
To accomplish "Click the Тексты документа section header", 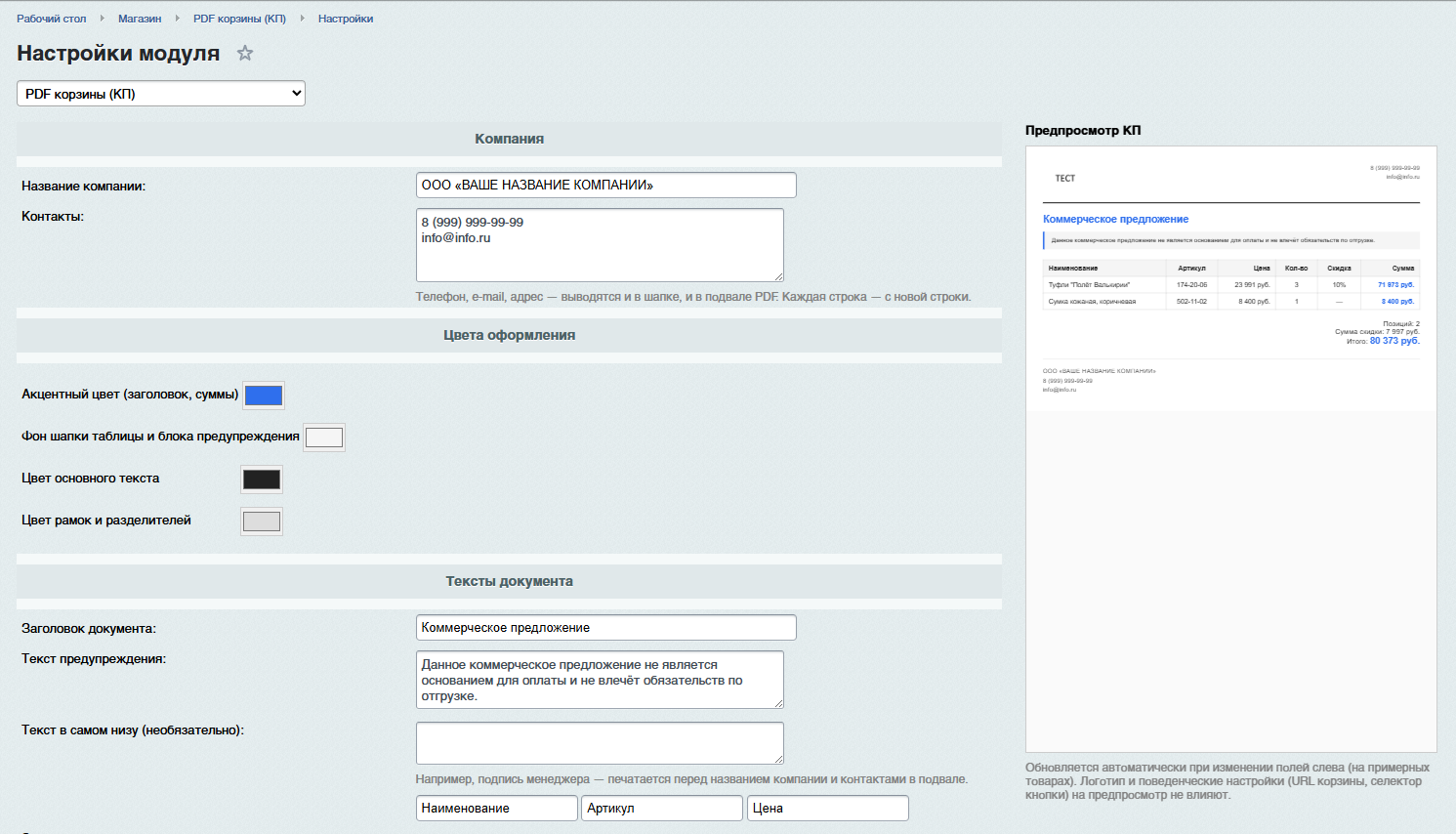I will [509, 581].
